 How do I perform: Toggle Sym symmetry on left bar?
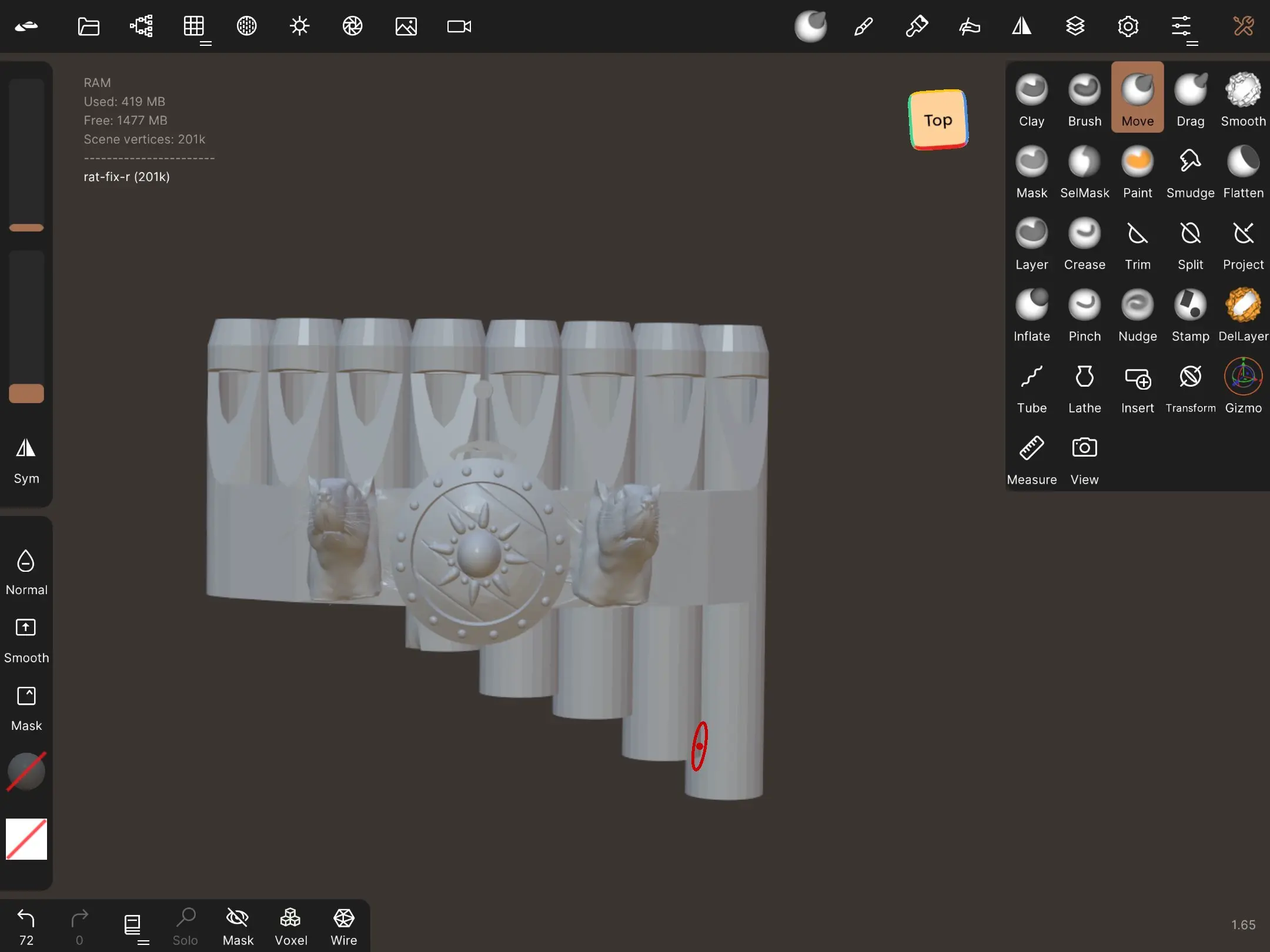(26, 460)
